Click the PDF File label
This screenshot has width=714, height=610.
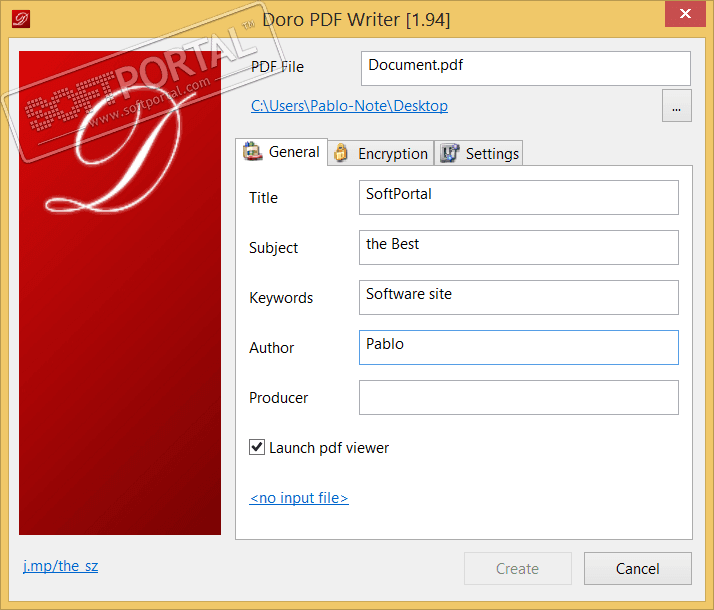[x=277, y=66]
